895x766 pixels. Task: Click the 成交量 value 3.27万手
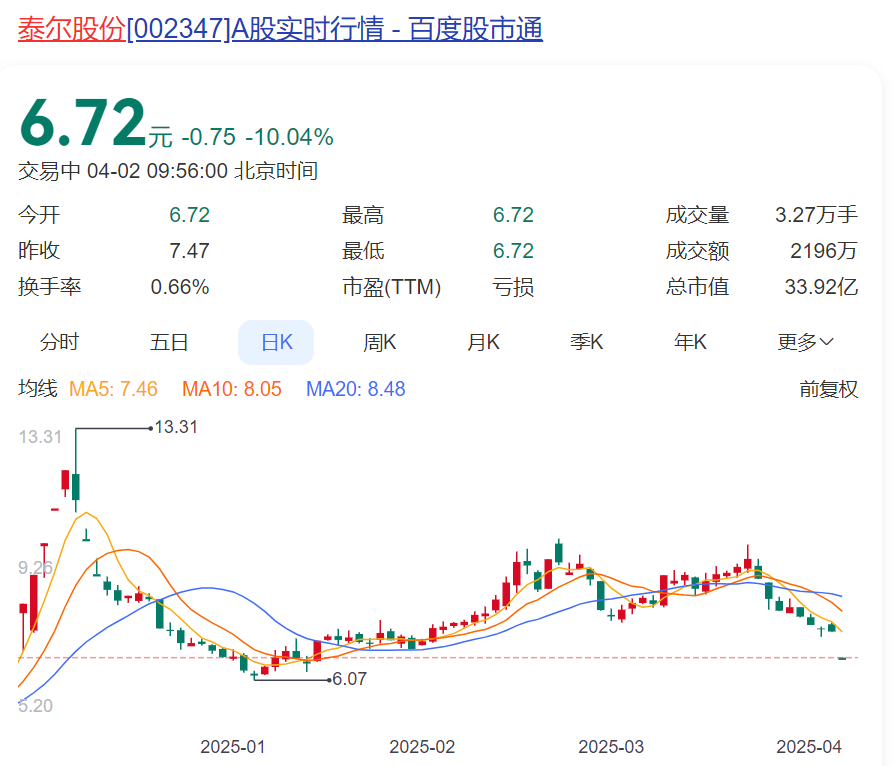(x=816, y=215)
